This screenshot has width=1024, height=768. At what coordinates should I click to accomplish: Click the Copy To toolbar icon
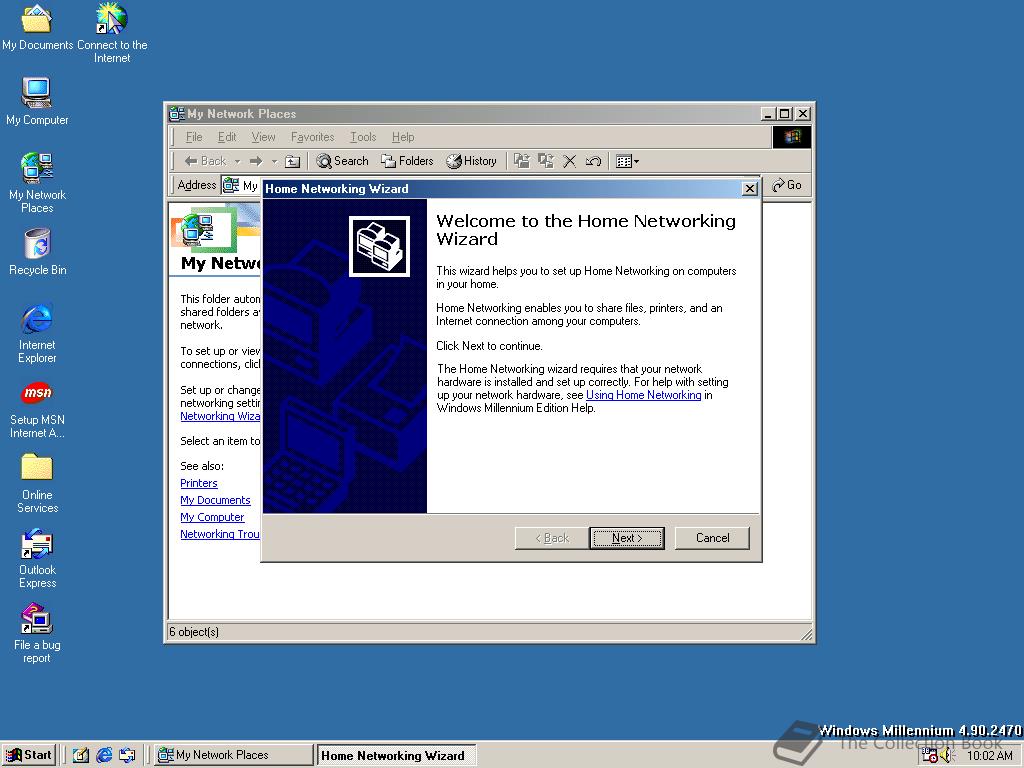pos(545,161)
